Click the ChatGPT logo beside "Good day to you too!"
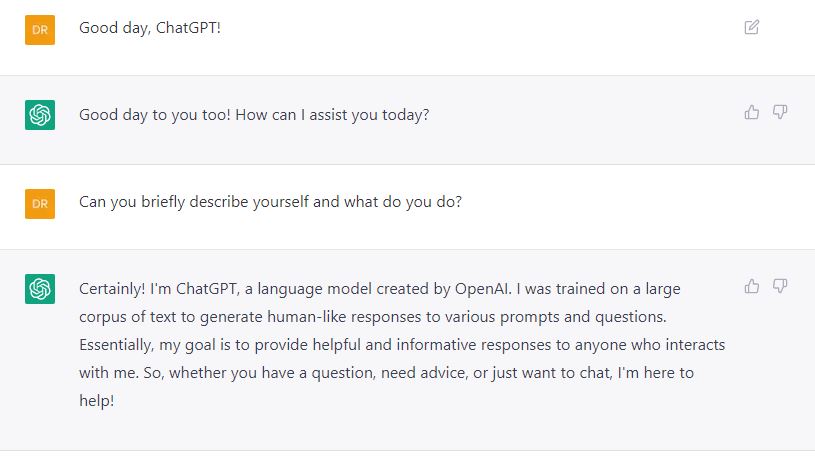 pyautogui.click(x=39, y=116)
